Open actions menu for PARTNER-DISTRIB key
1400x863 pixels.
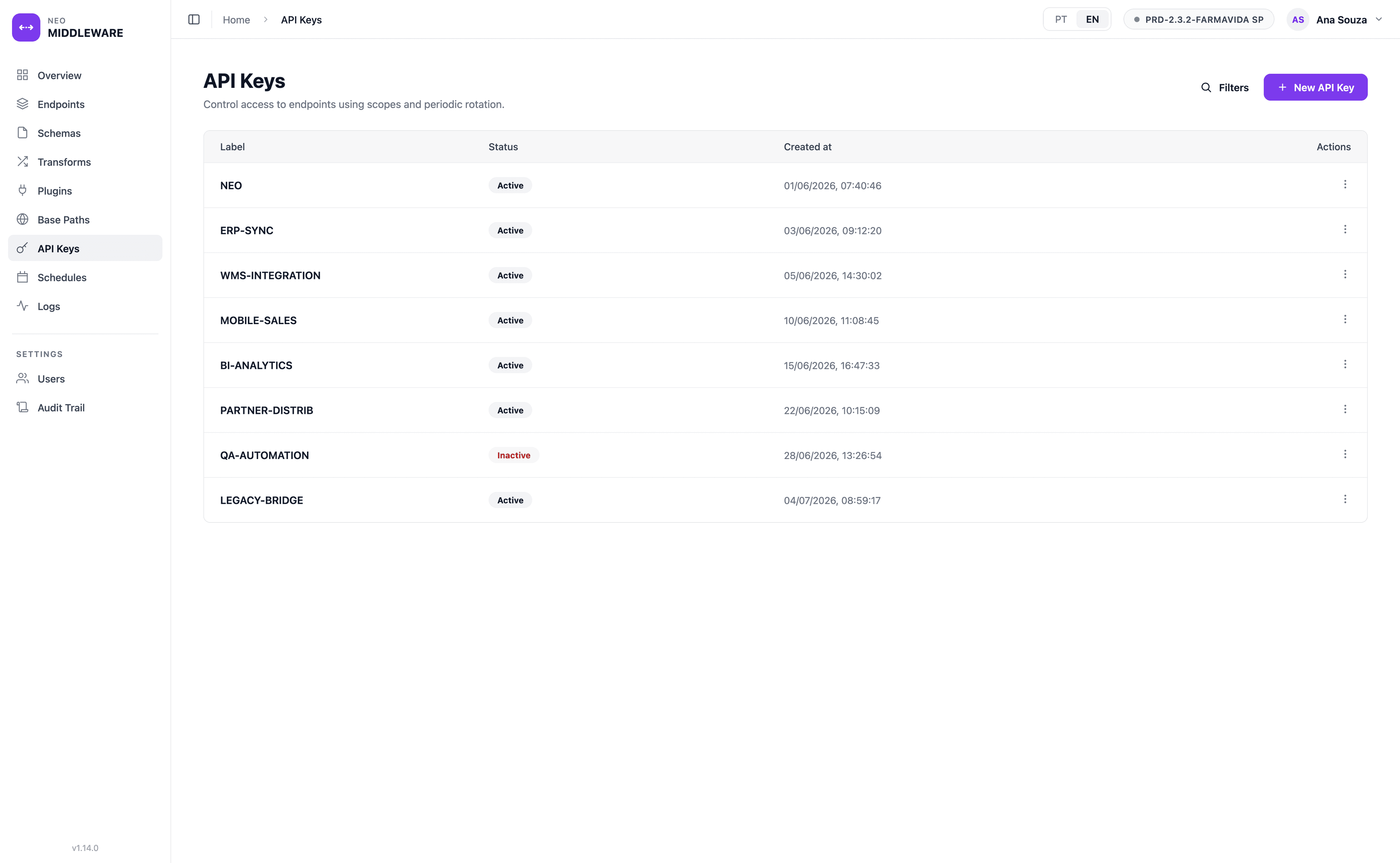(x=1345, y=409)
